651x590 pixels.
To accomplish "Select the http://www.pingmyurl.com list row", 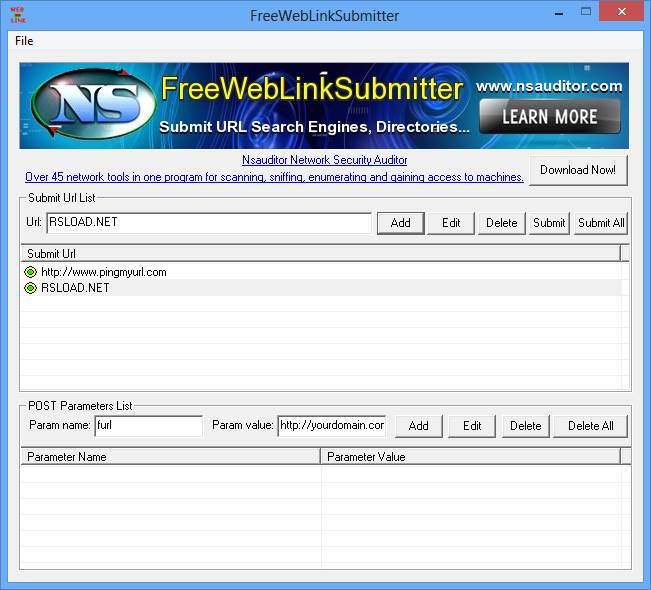I will (x=321, y=272).
